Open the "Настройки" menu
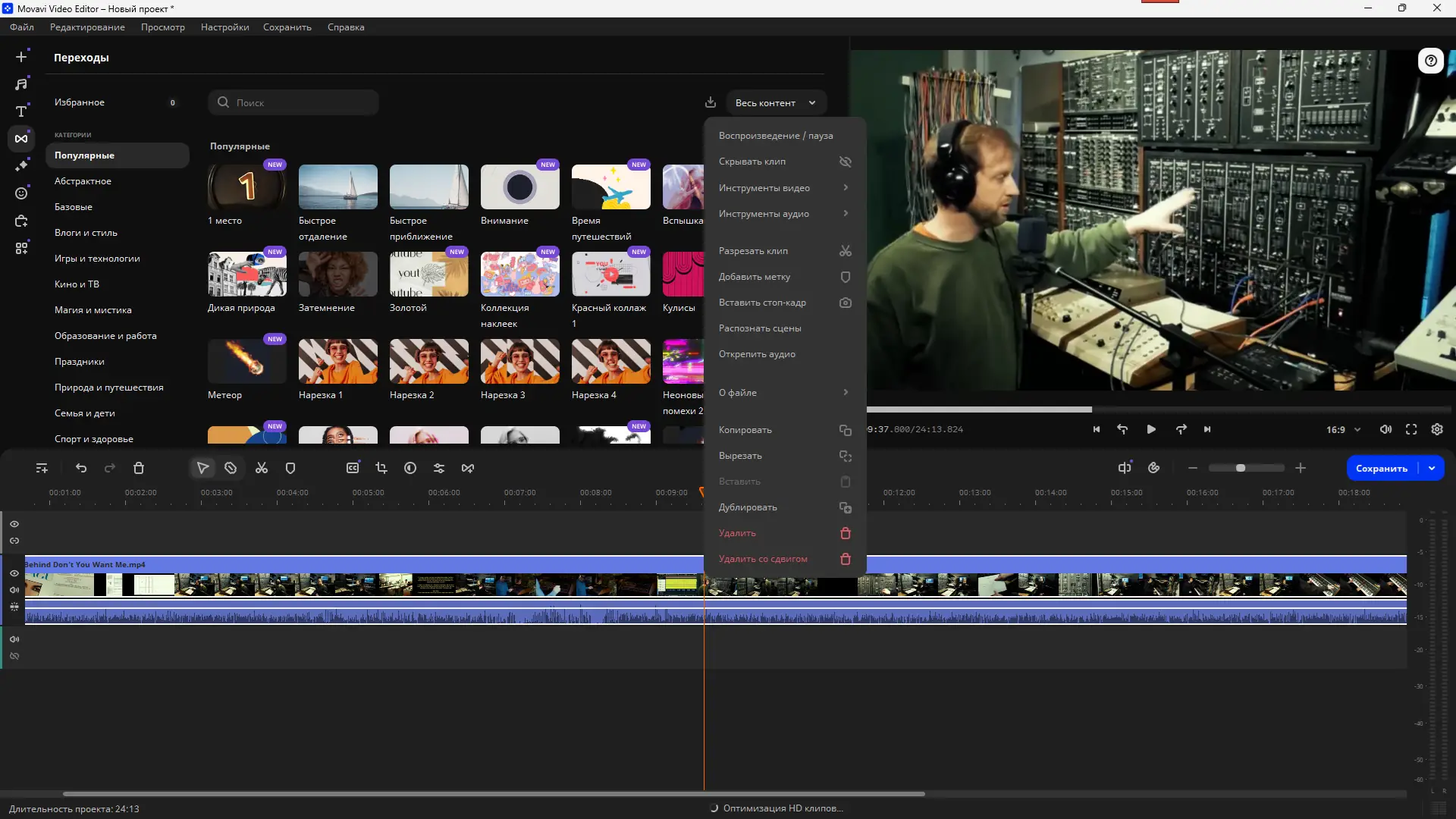1456x819 pixels. pyautogui.click(x=224, y=27)
